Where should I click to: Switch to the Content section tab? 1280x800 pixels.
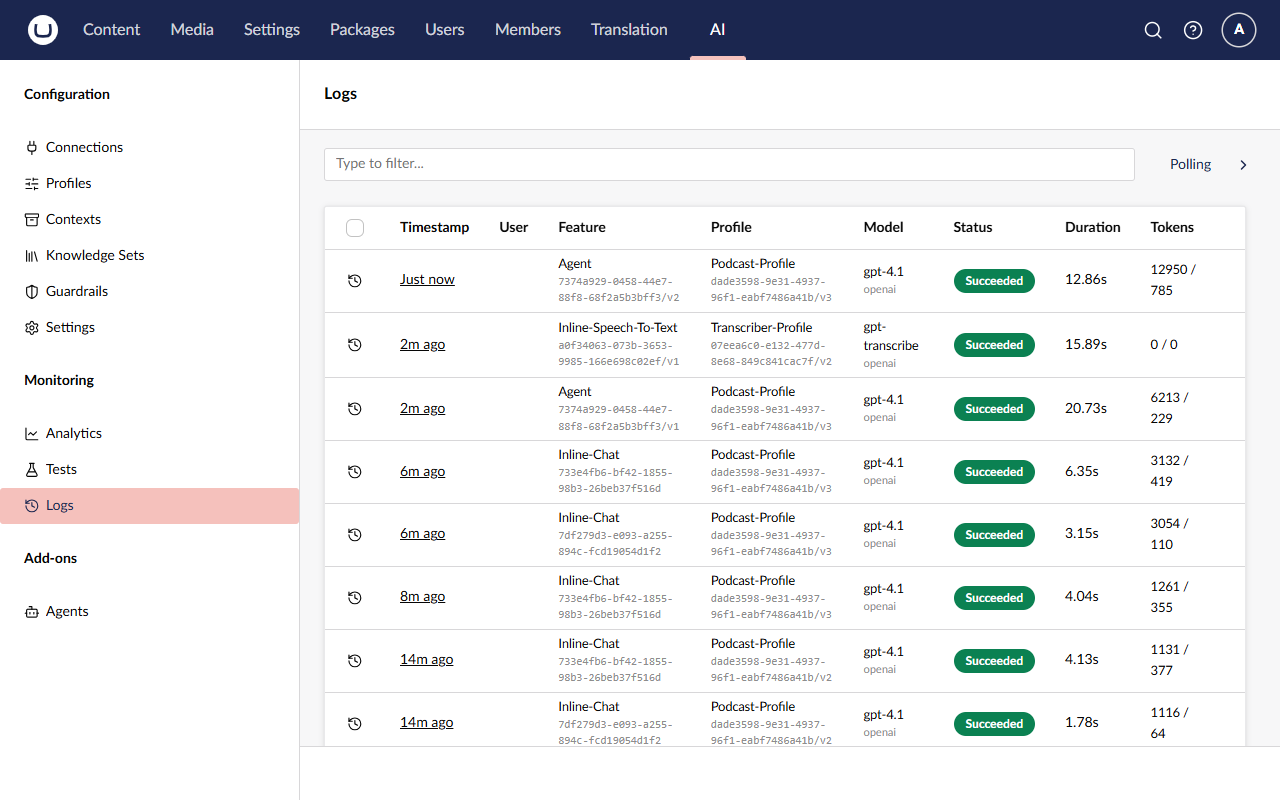(111, 30)
